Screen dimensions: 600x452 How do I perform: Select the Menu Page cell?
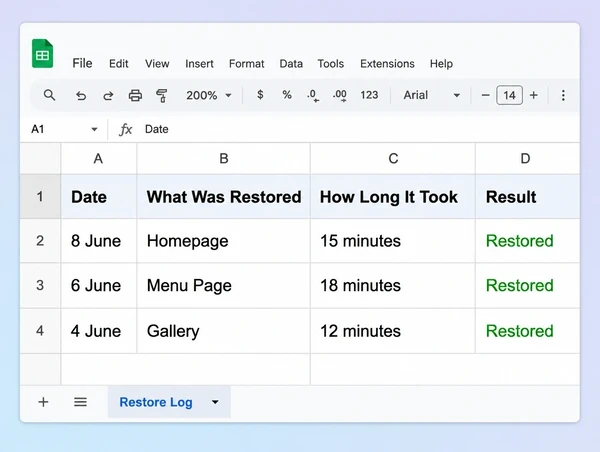223,286
